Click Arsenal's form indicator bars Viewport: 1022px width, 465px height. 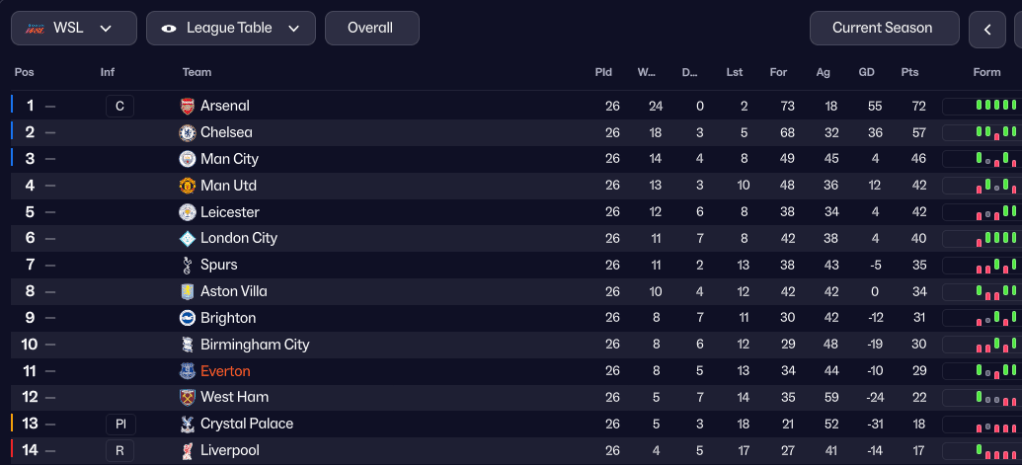(x=995, y=105)
